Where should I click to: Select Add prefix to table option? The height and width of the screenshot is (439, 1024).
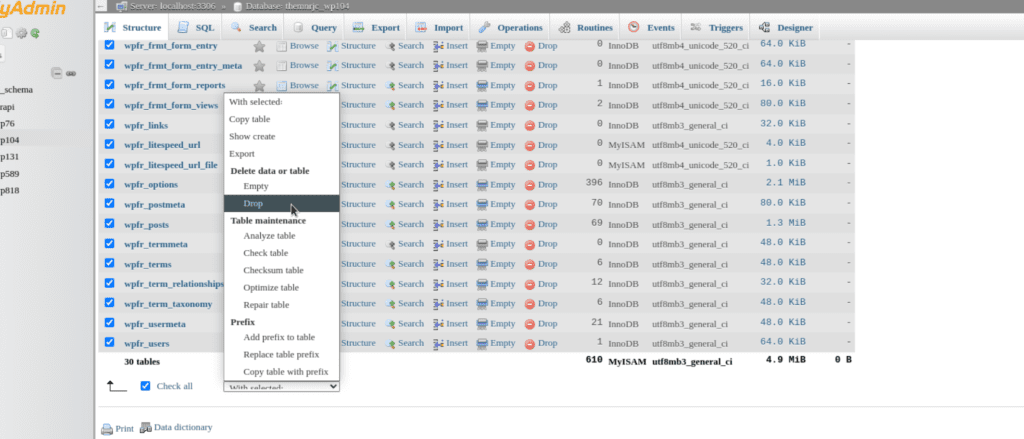pyautogui.click(x=281, y=338)
